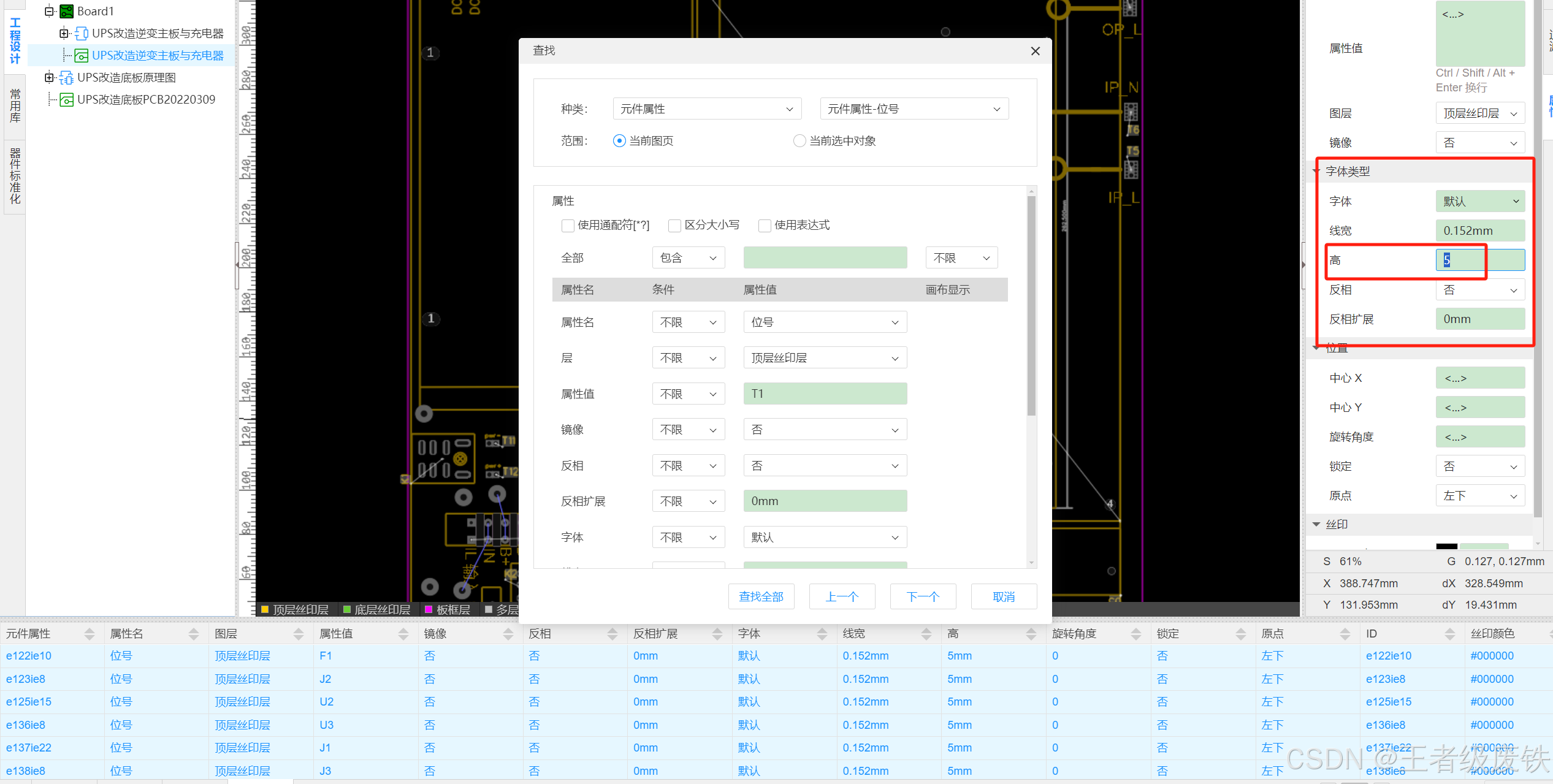Select 当前选中对象 radio button
The height and width of the screenshot is (784, 1553).
[x=799, y=141]
